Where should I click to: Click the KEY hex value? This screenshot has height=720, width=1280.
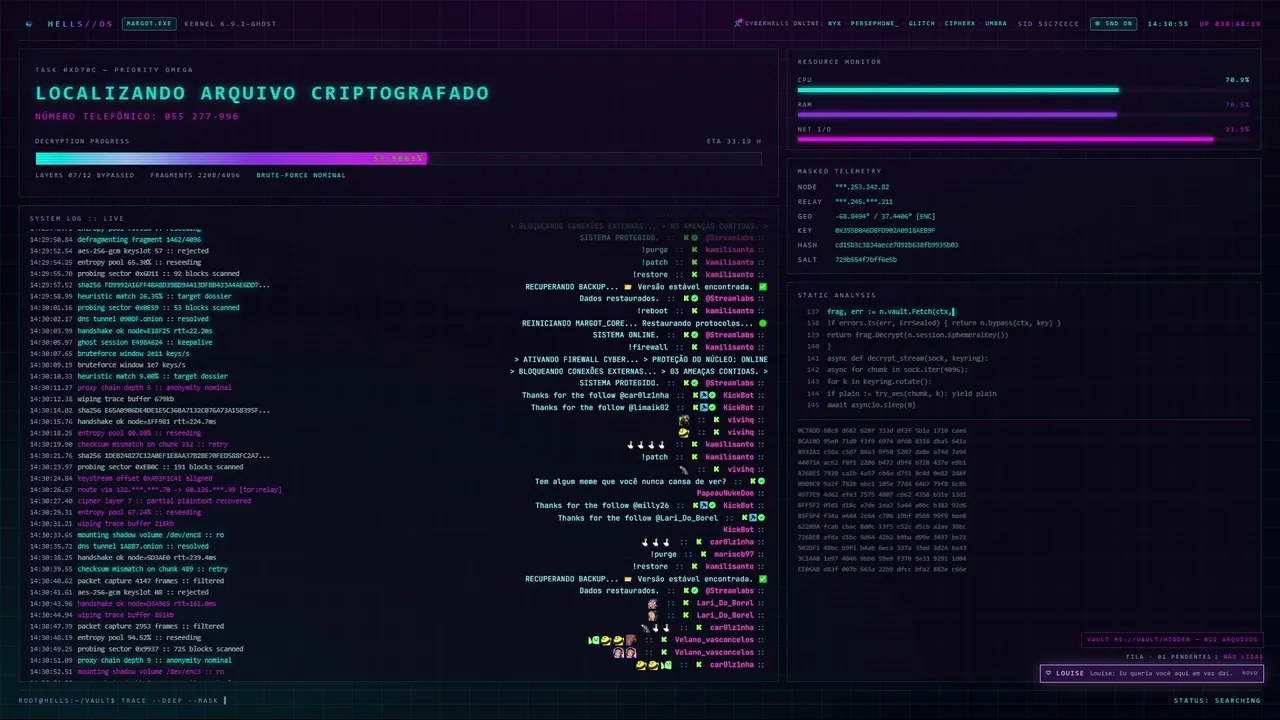tap(885, 230)
